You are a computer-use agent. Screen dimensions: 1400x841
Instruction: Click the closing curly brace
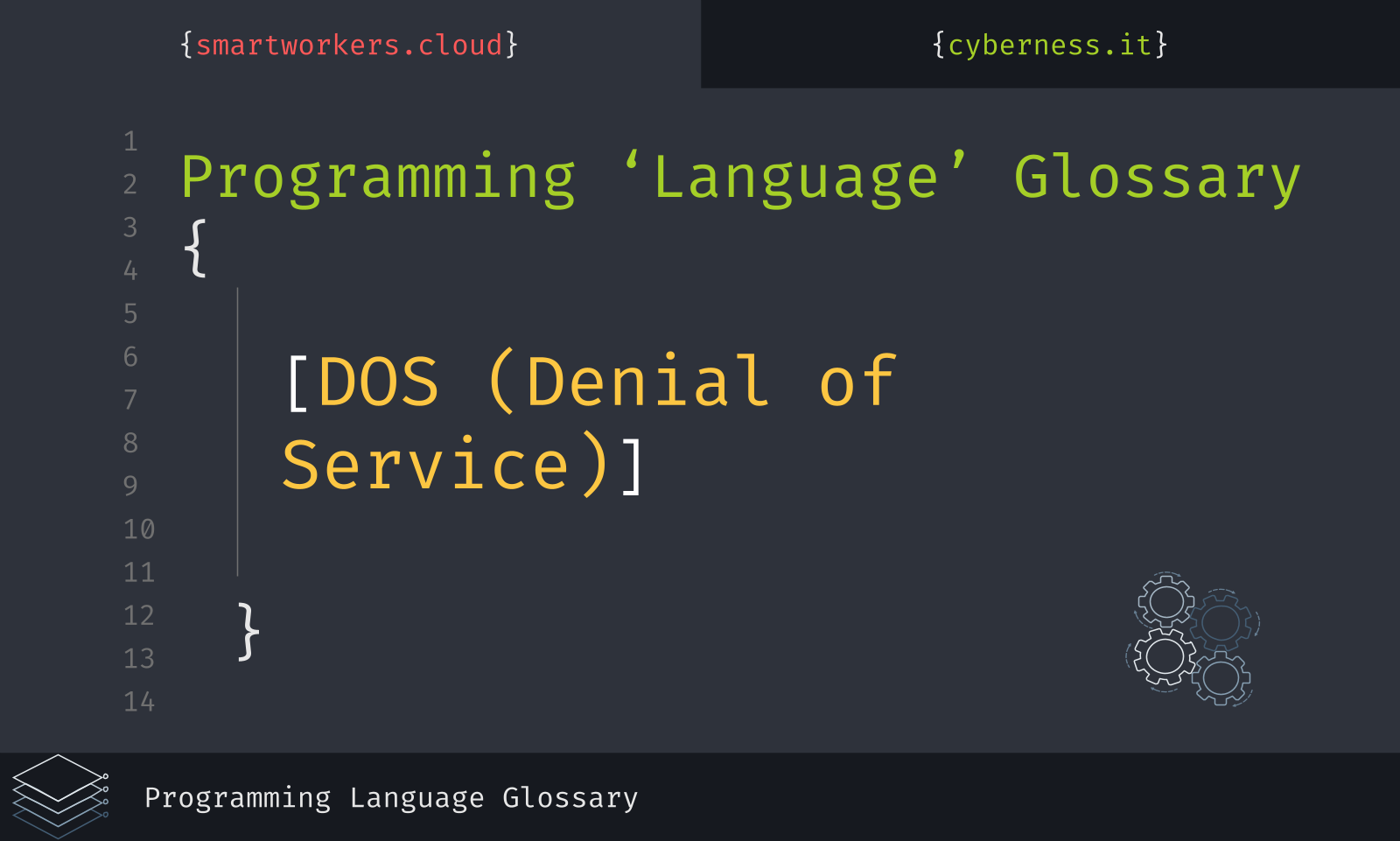[x=248, y=631]
